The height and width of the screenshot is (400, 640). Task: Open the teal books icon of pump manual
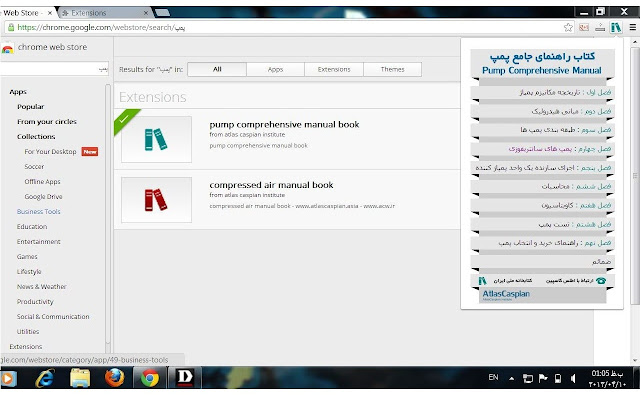(156, 139)
